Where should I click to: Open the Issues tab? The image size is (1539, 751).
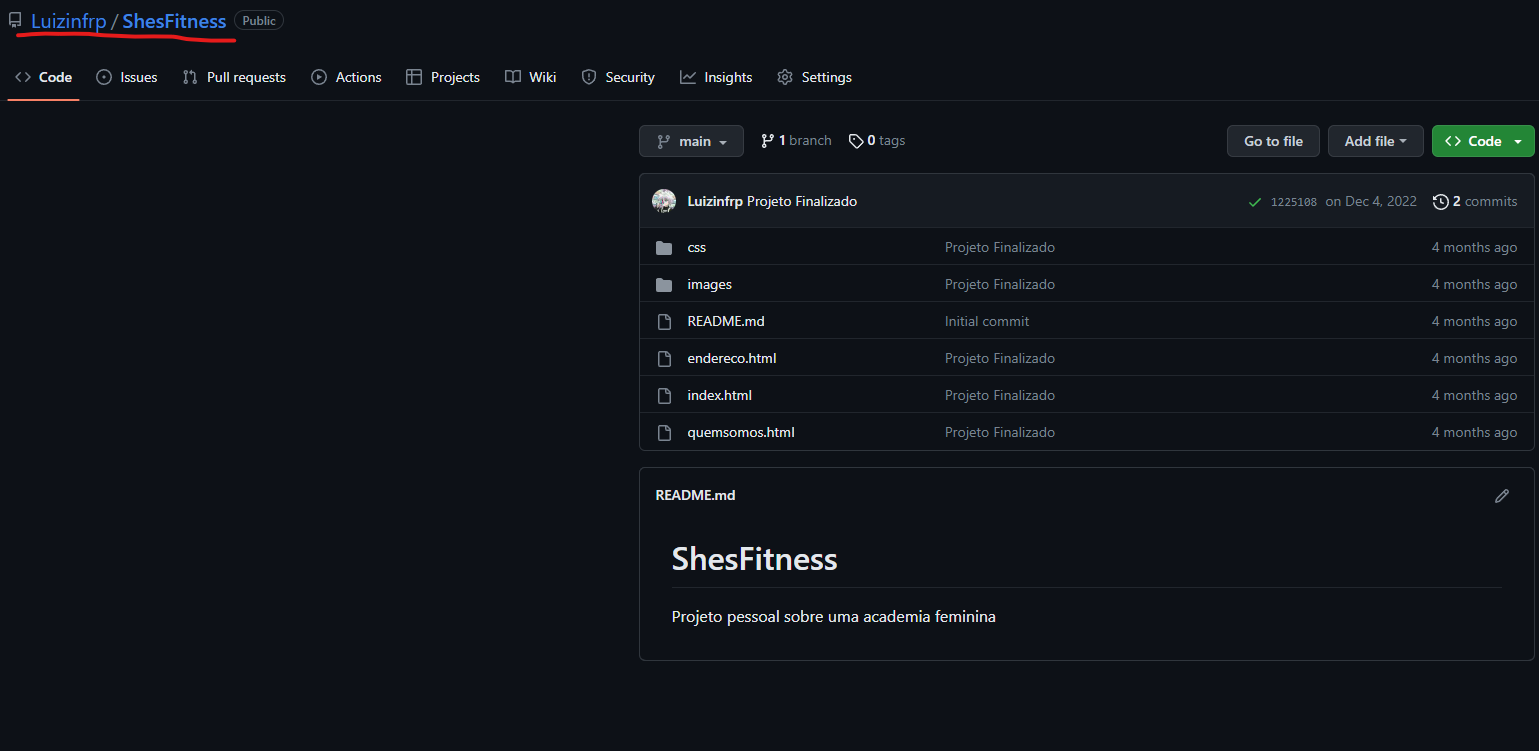pos(127,77)
